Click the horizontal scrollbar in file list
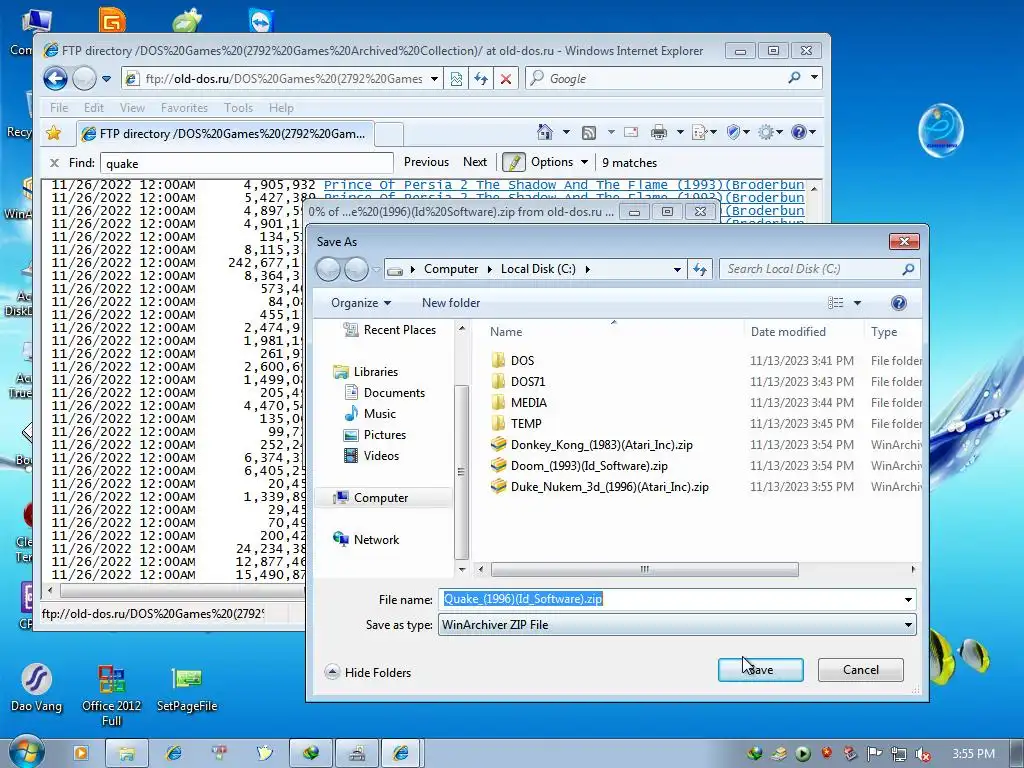 click(645, 569)
